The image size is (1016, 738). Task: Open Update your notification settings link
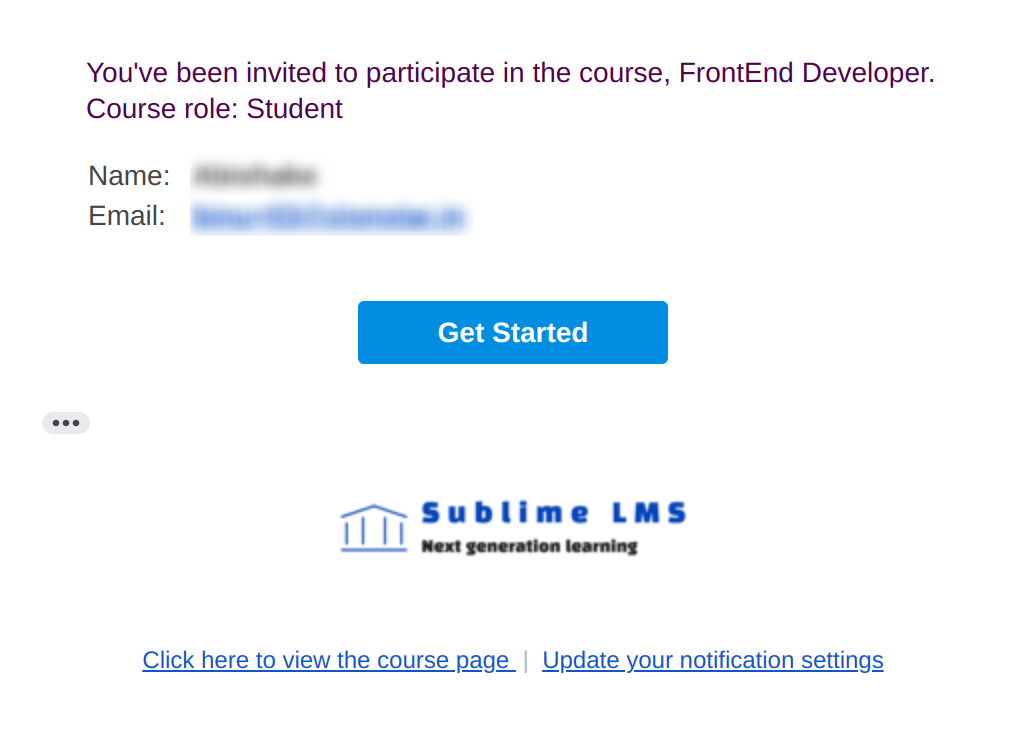pyautogui.click(x=712, y=660)
